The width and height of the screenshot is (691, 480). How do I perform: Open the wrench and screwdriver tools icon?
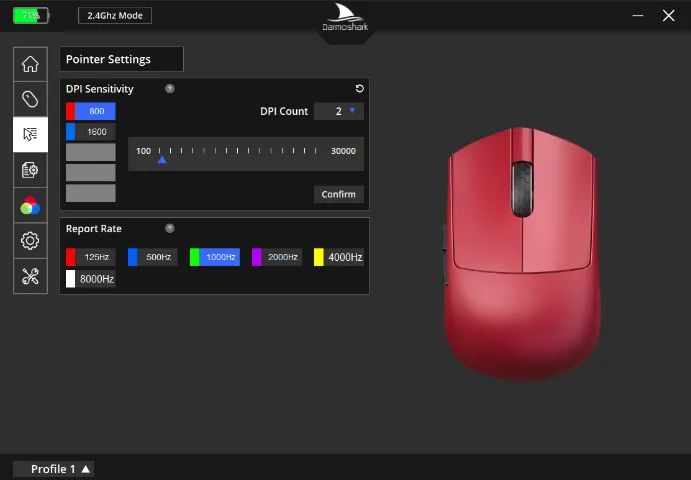pyautogui.click(x=30, y=276)
